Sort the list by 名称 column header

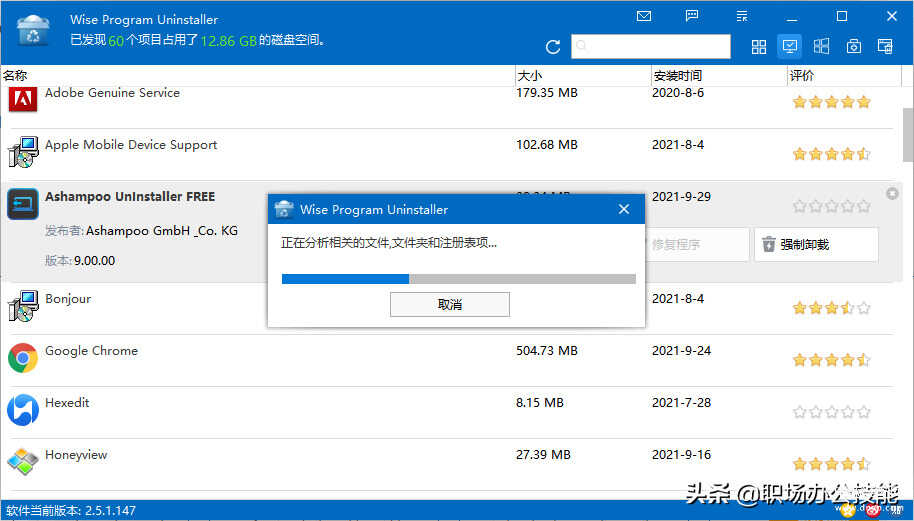click(15, 76)
